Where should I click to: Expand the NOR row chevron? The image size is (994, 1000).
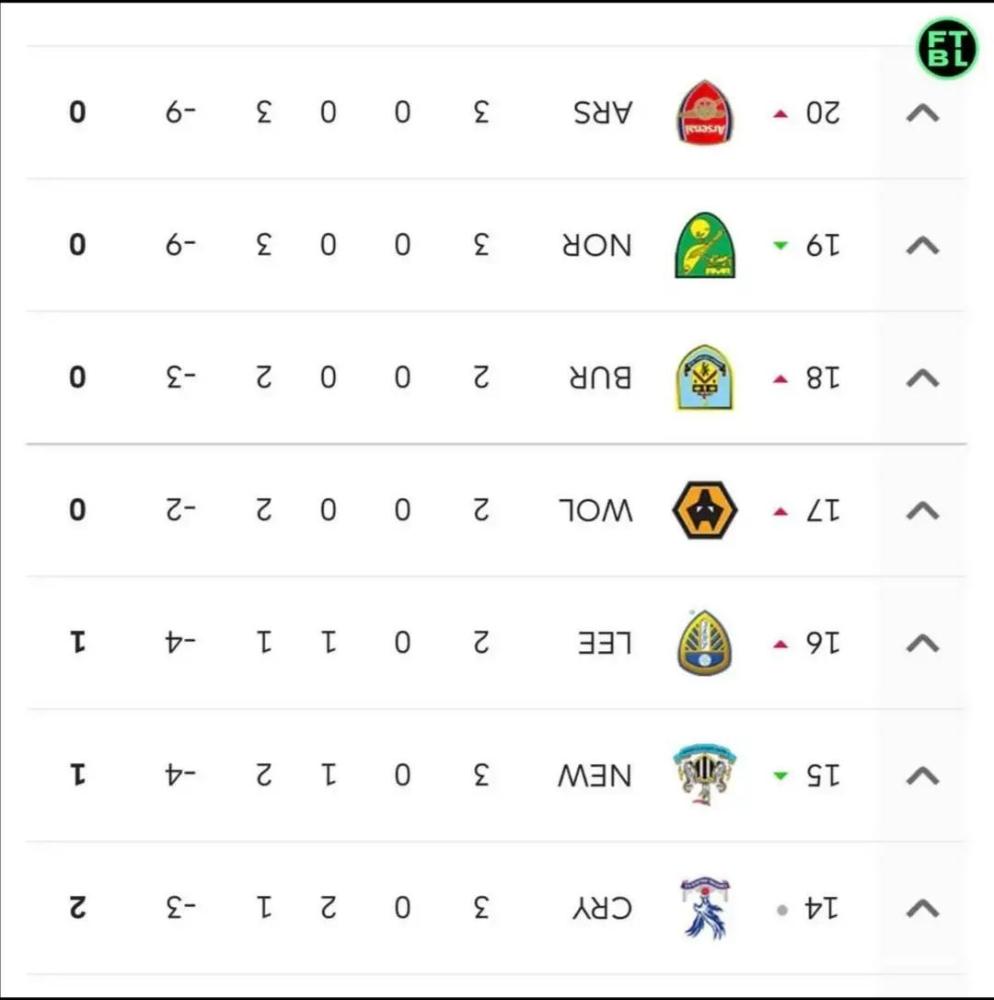point(923,246)
